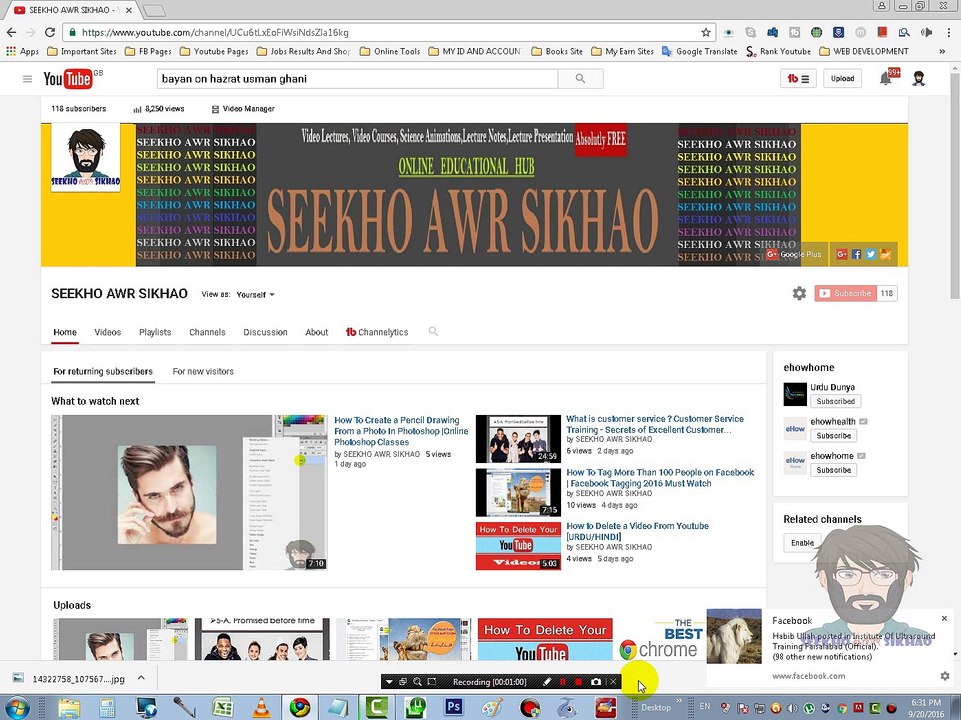
Task: Open the YouTube guide hamburger menu
Action: (27, 78)
